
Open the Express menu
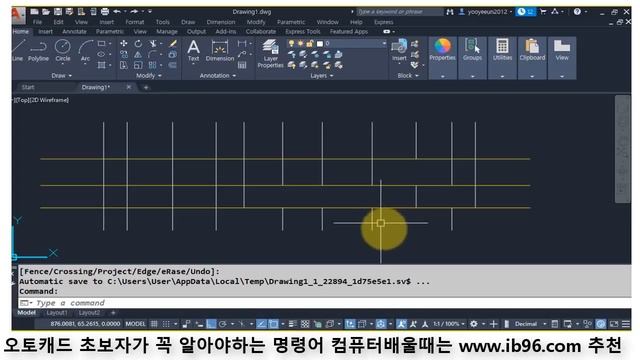pos(384,22)
